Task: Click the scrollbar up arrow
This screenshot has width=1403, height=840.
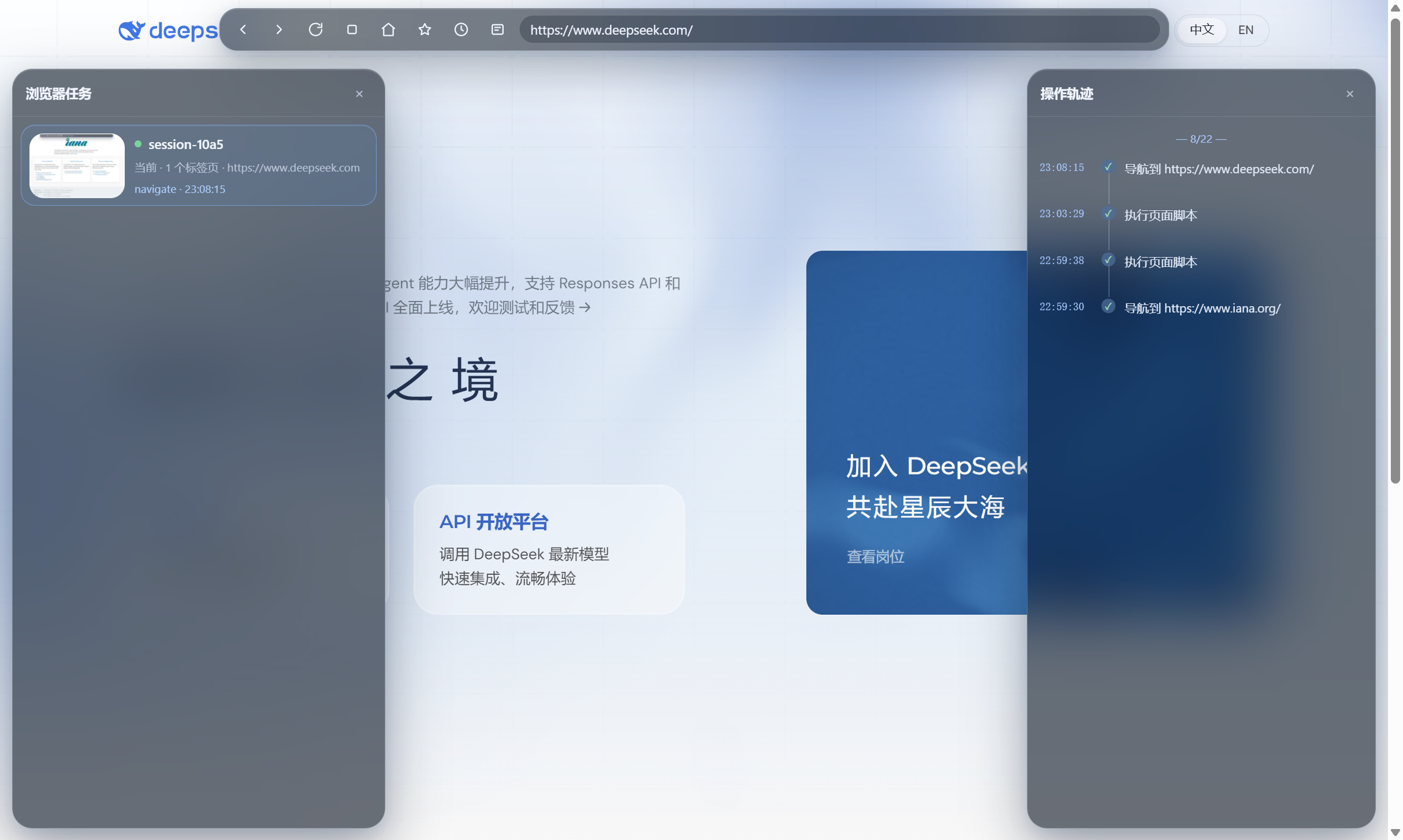Action: [x=1395, y=8]
